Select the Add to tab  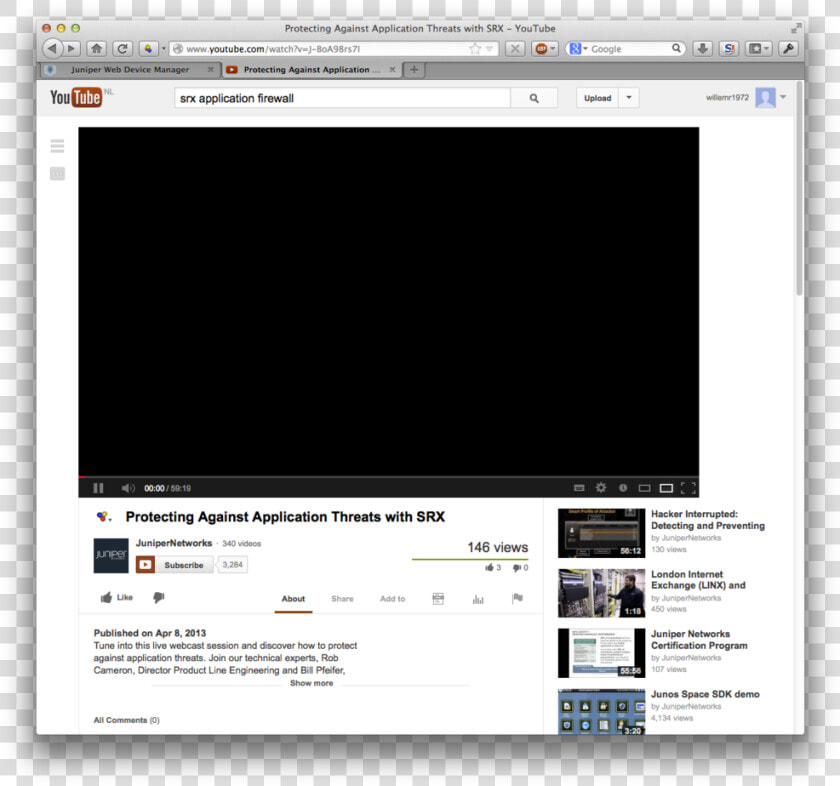point(392,599)
